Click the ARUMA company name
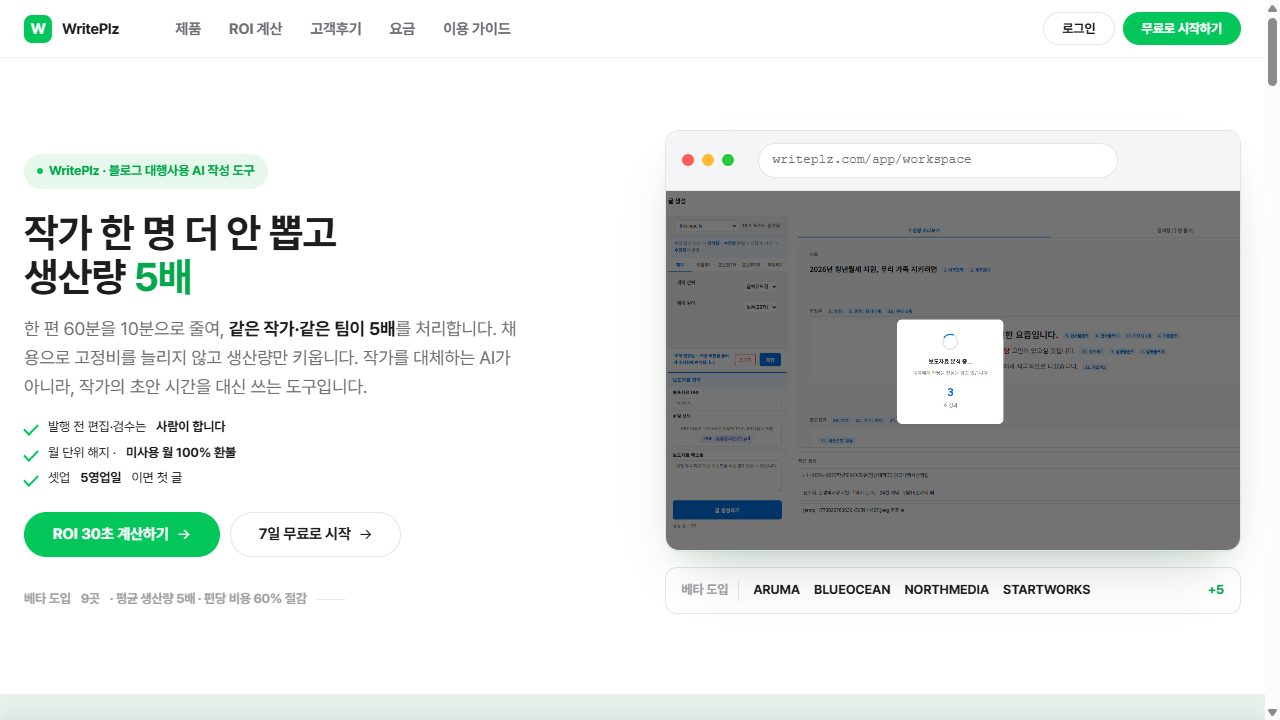The width and height of the screenshot is (1280, 720). [x=777, y=590]
